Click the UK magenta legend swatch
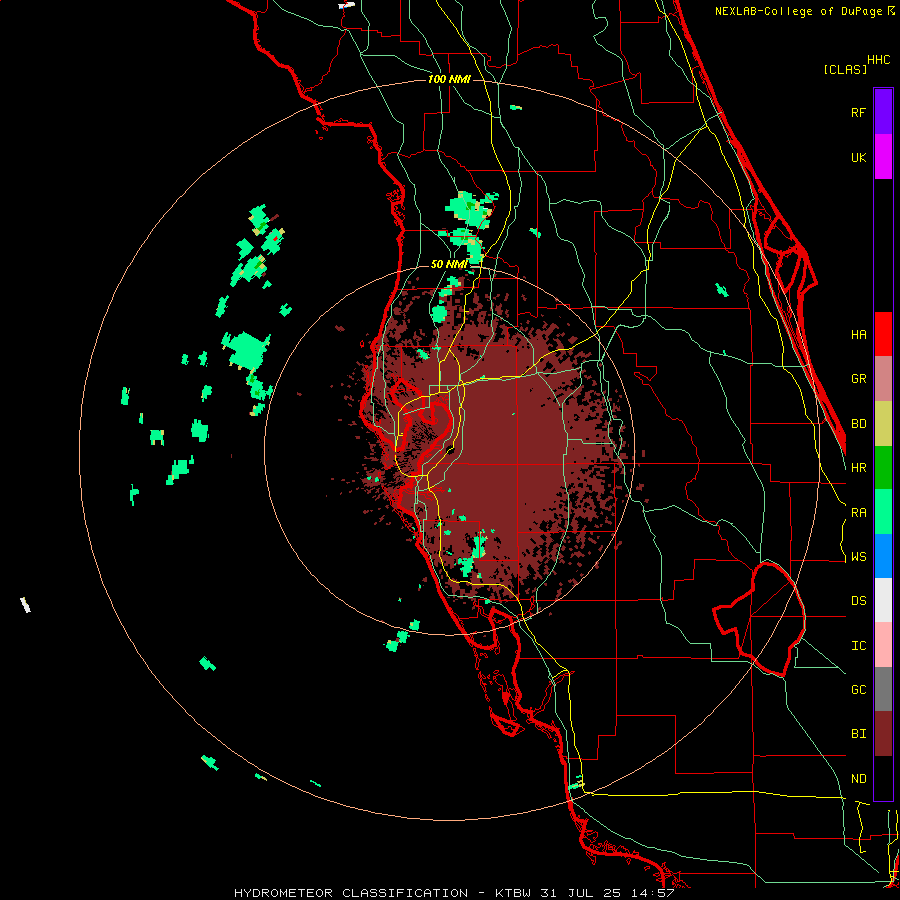Viewport: 900px width, 900px height. coord(883,157)
